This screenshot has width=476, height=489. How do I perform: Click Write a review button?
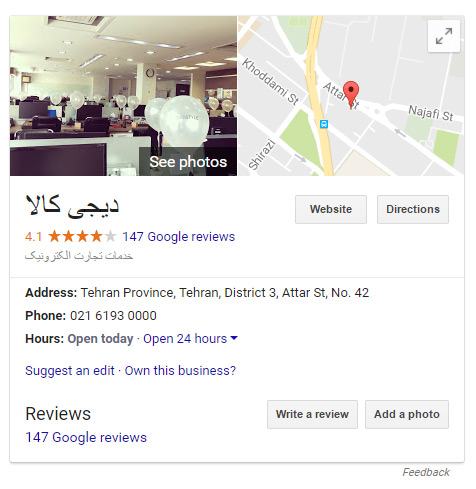(312, 414)
